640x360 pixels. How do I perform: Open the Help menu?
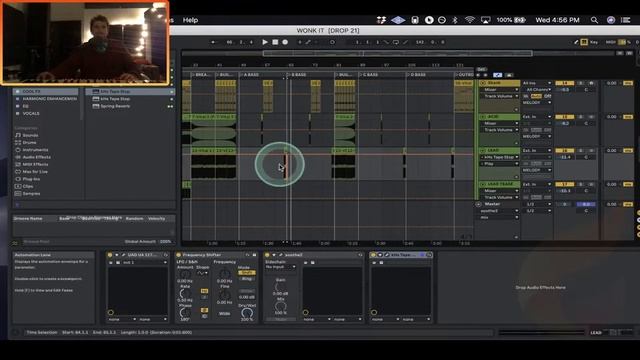(190, 20)
